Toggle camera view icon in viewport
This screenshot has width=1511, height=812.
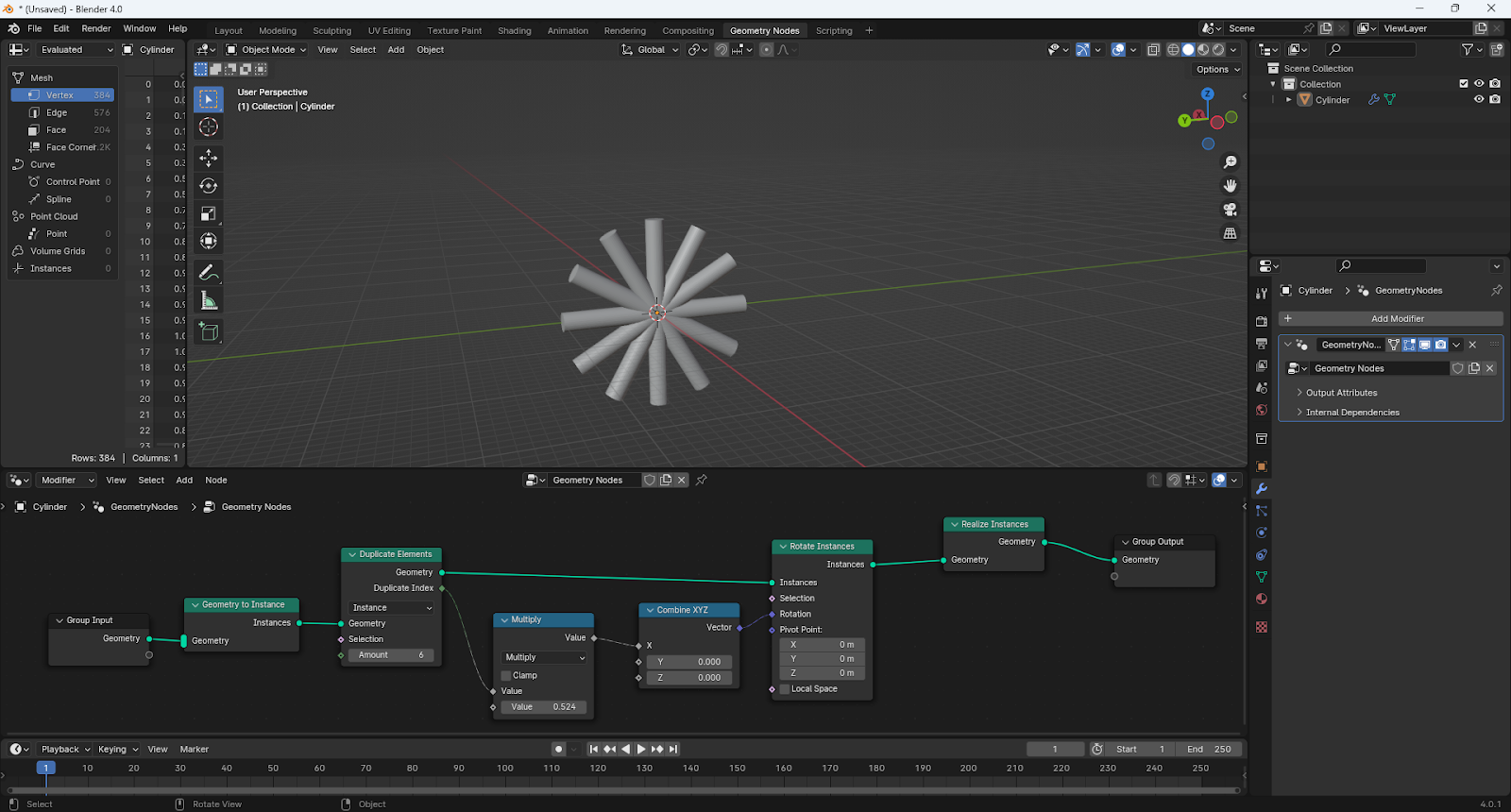click(x=1230, y=210)
